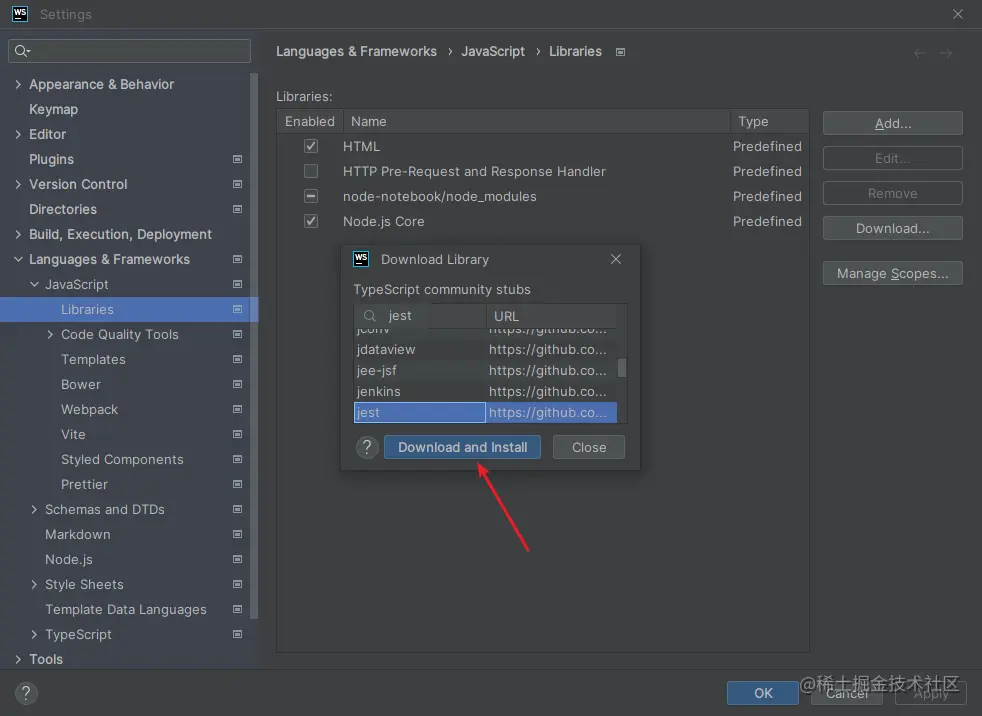Click the project-level icon next to Plugins
This screenshot has height=716, width=982.
coord(237,159)
